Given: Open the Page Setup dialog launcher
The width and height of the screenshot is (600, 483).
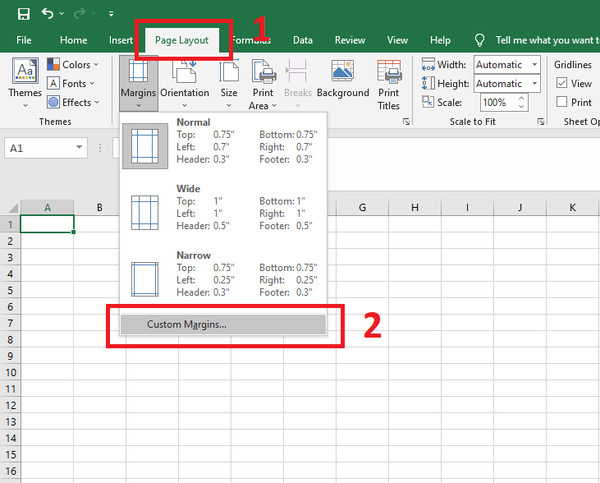Looking at the screenshot, I should coord(406,122).
